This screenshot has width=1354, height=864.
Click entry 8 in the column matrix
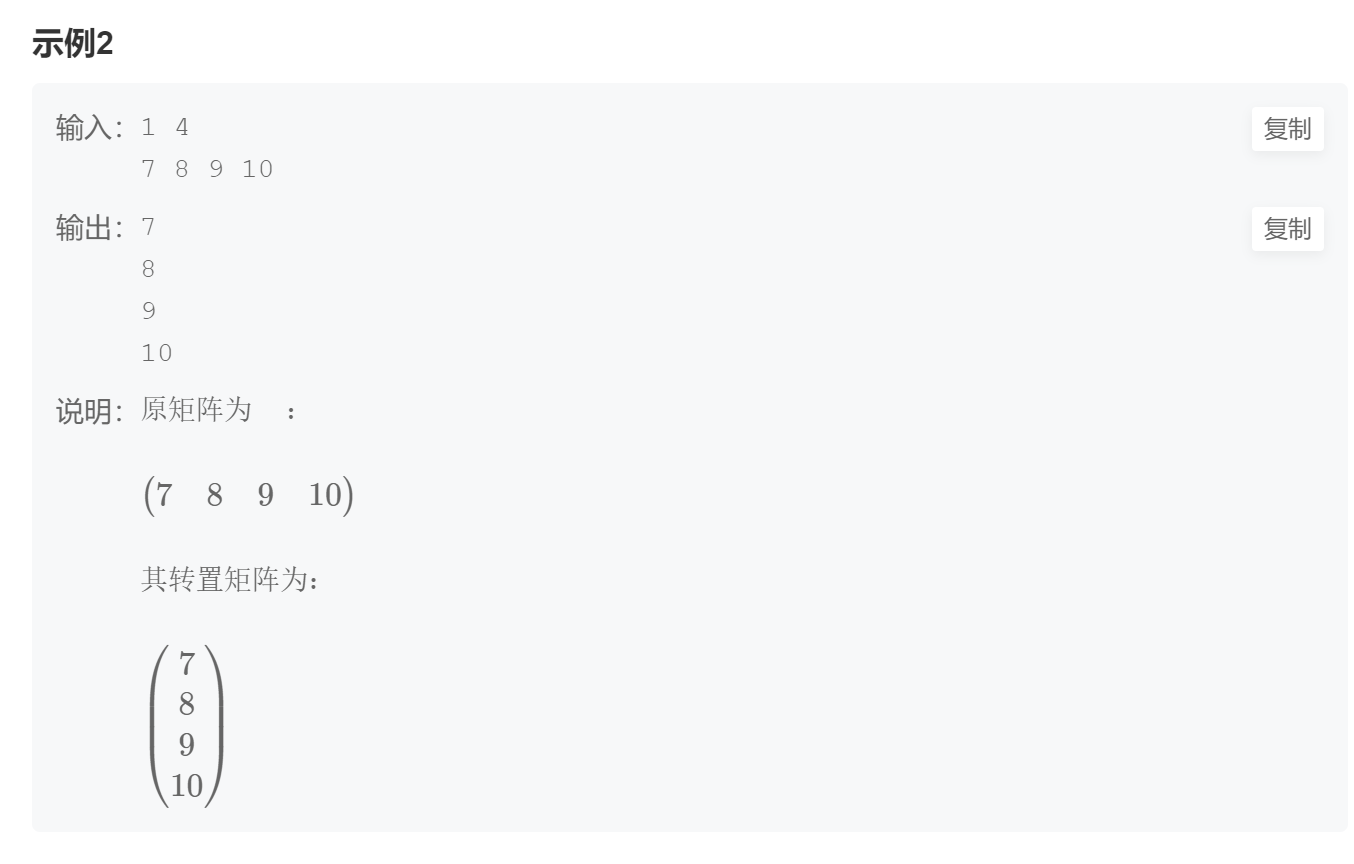(186, 704)
